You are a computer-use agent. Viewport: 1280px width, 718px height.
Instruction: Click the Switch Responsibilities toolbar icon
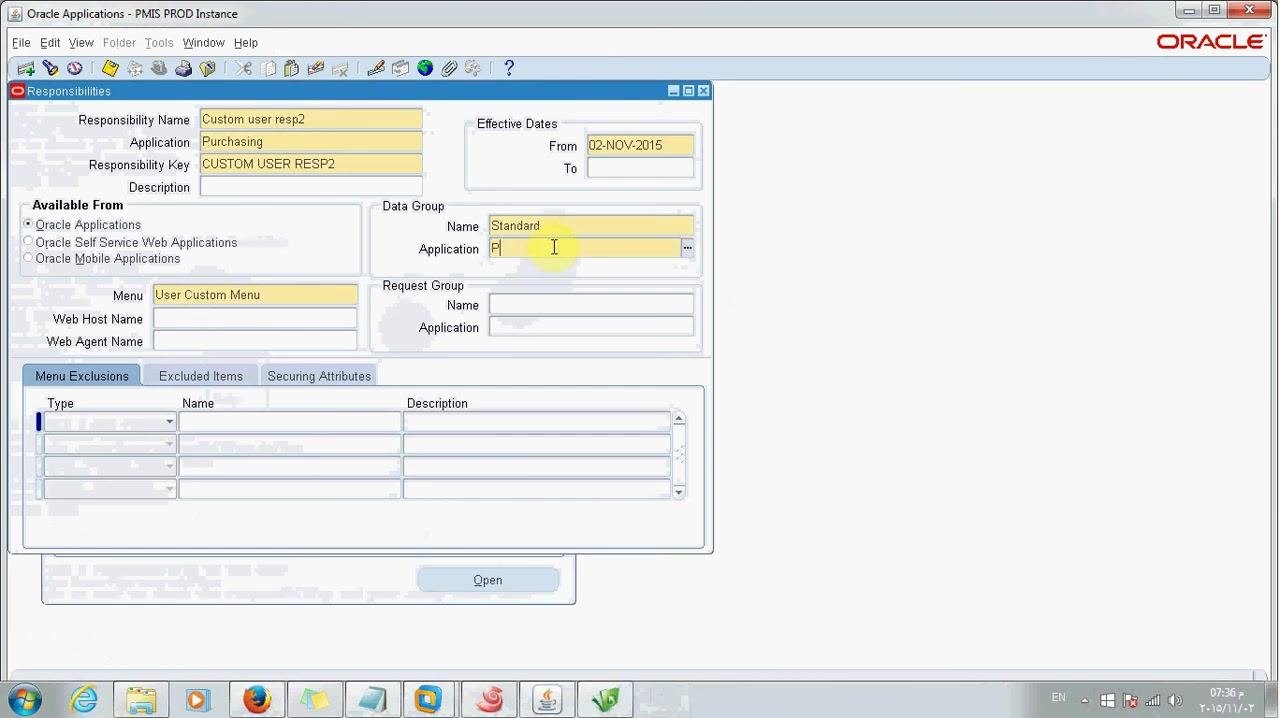click(159, 68)
